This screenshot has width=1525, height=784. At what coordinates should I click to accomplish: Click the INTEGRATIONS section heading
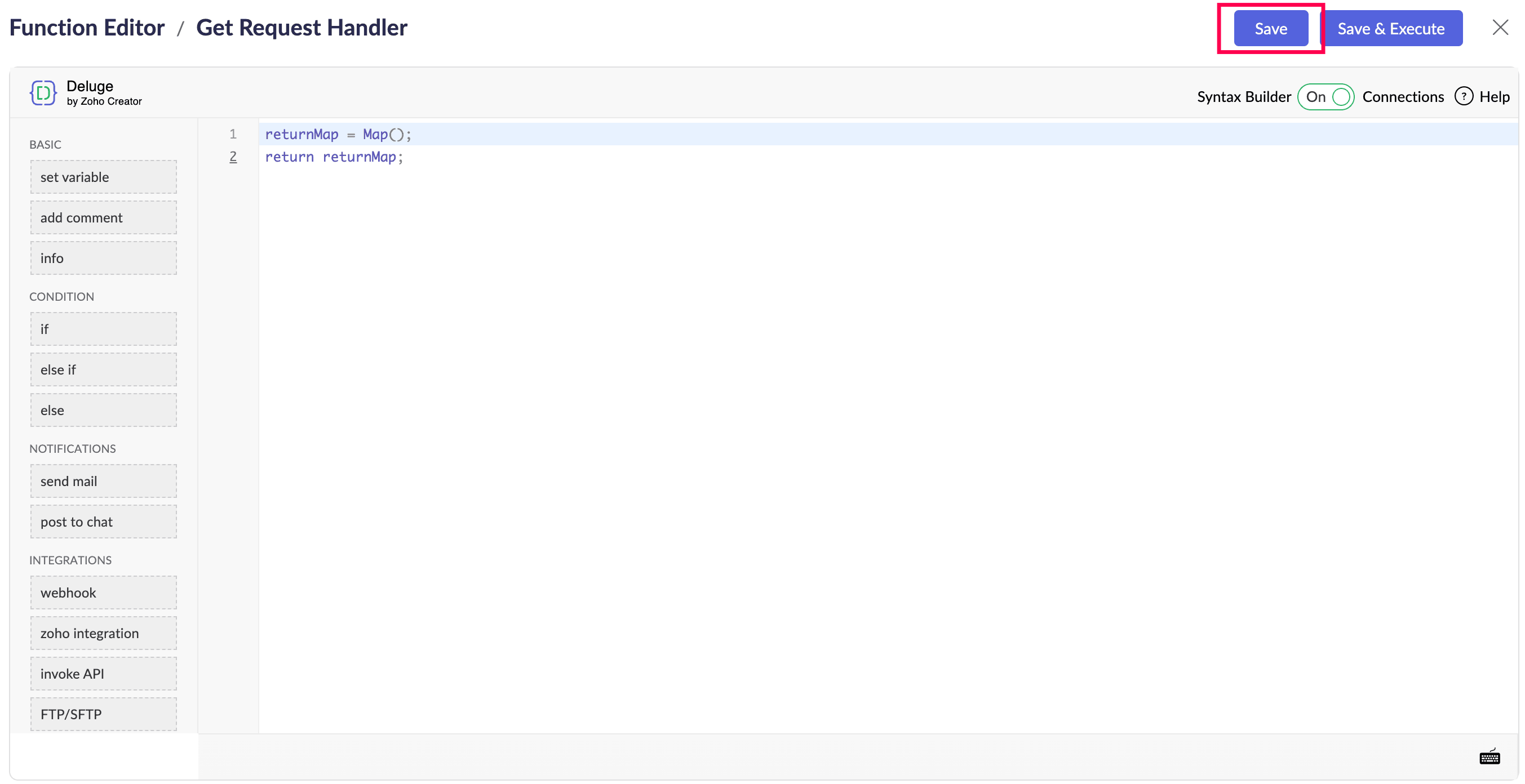tap(70, 560)
